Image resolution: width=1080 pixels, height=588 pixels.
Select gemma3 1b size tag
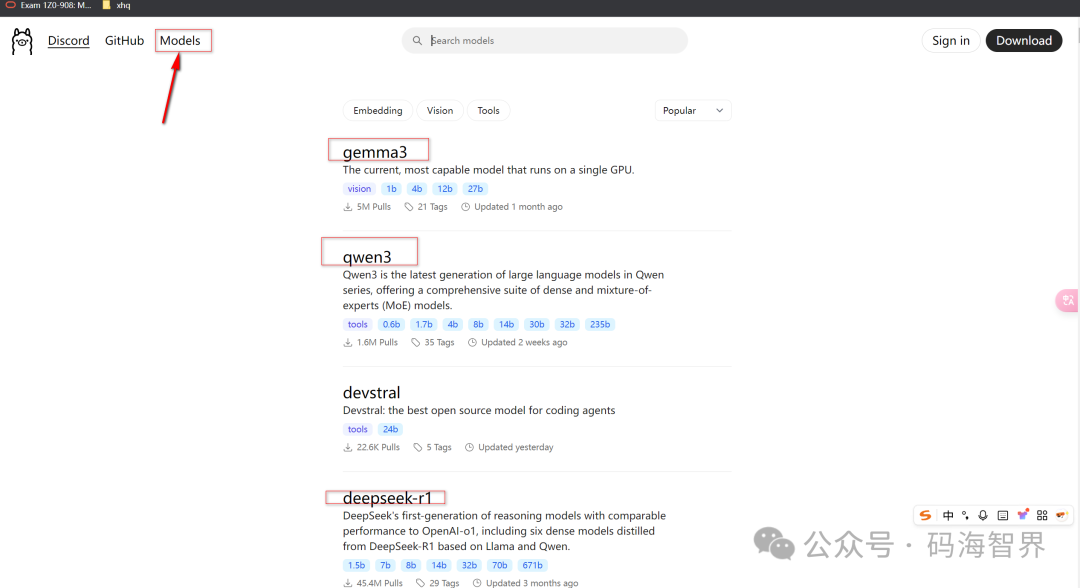[391, 189]
